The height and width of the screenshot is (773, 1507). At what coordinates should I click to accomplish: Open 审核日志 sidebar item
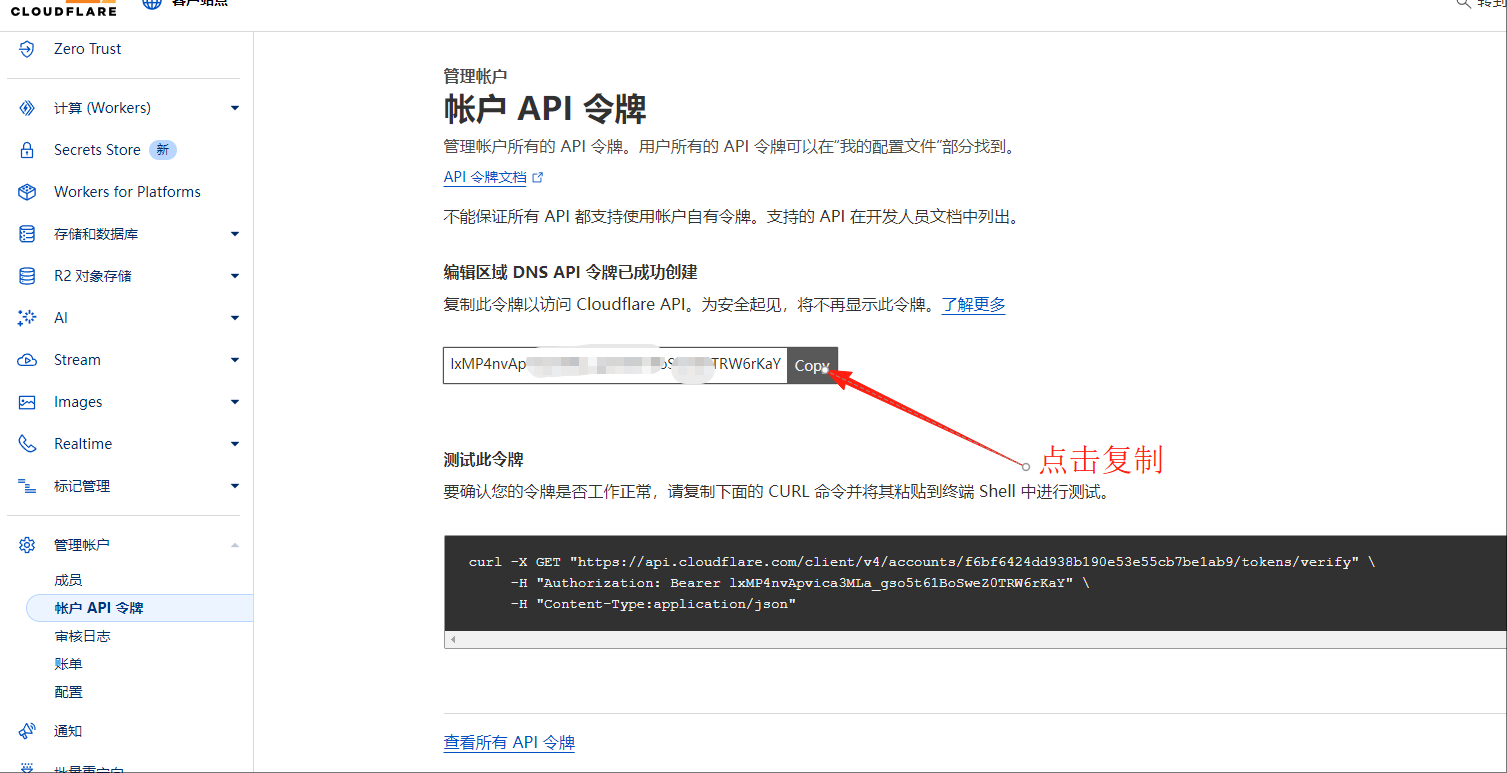[82, 636]
